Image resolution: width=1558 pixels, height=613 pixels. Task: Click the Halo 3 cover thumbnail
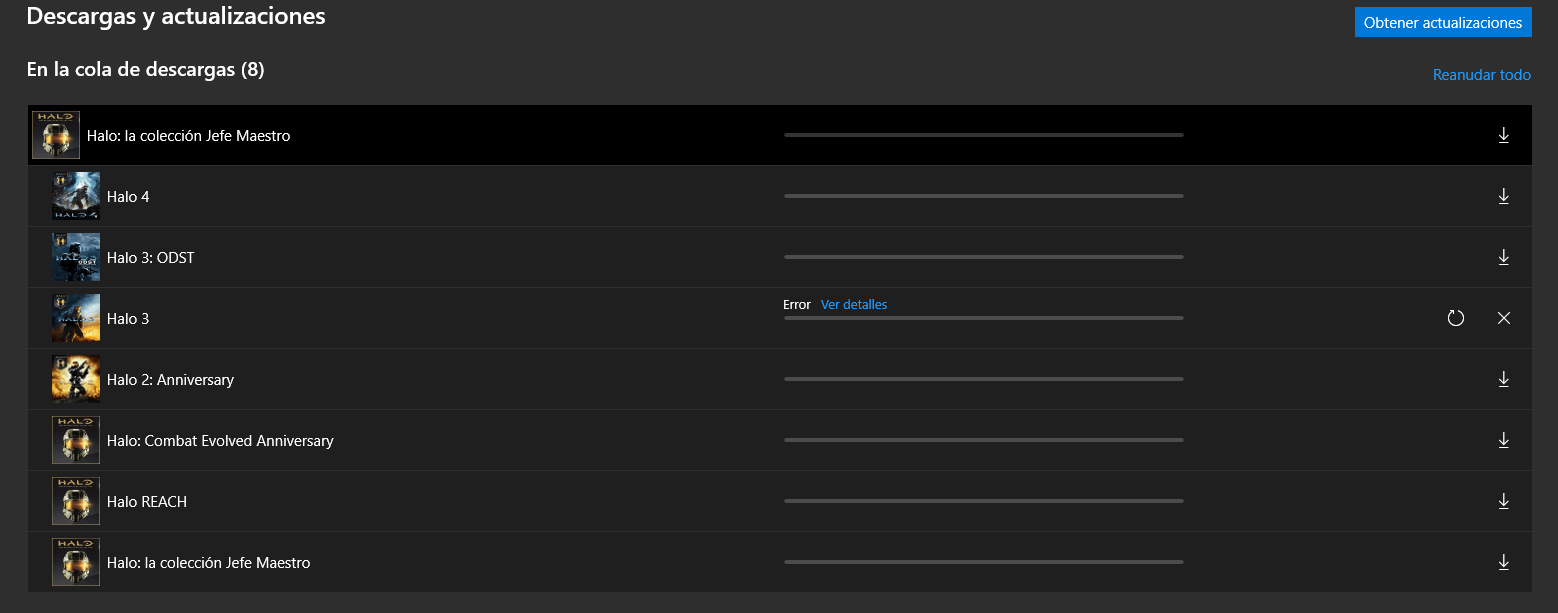76,318
